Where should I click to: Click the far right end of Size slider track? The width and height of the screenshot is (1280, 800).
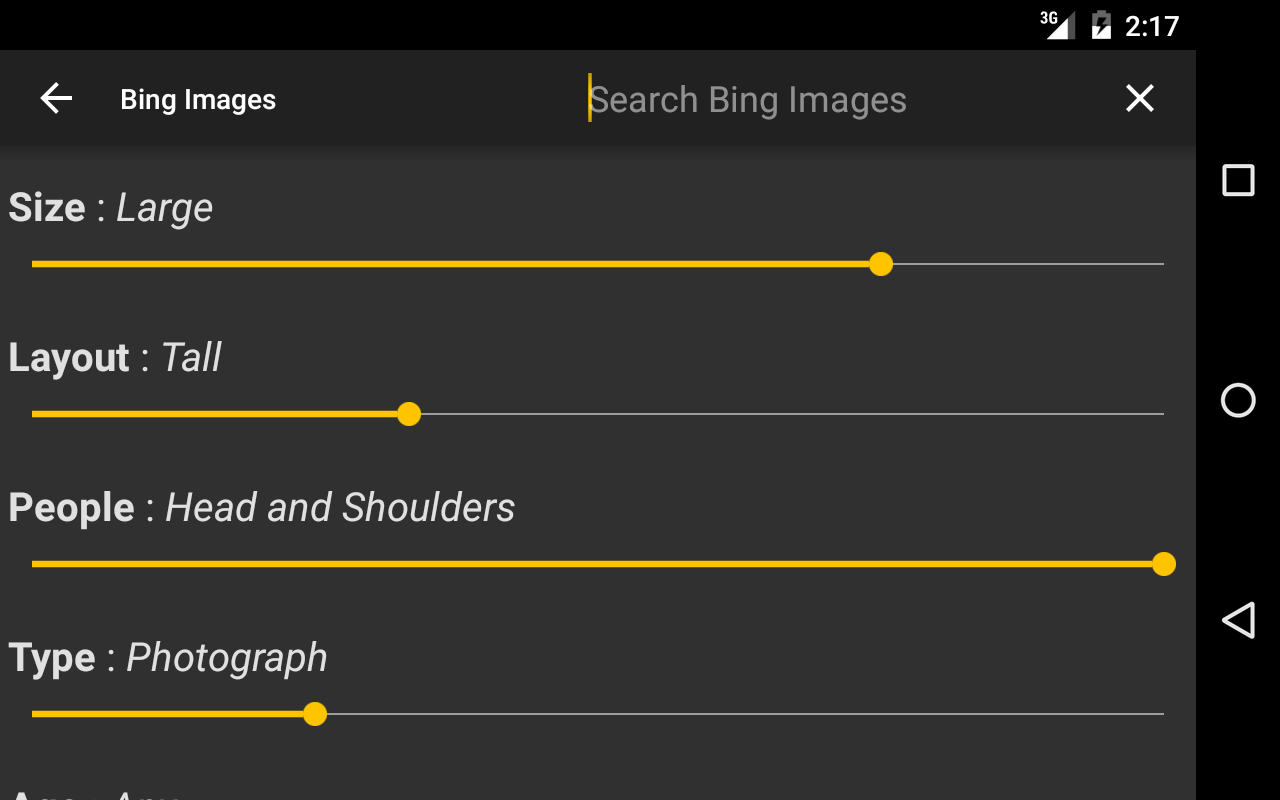point(1160,264)
